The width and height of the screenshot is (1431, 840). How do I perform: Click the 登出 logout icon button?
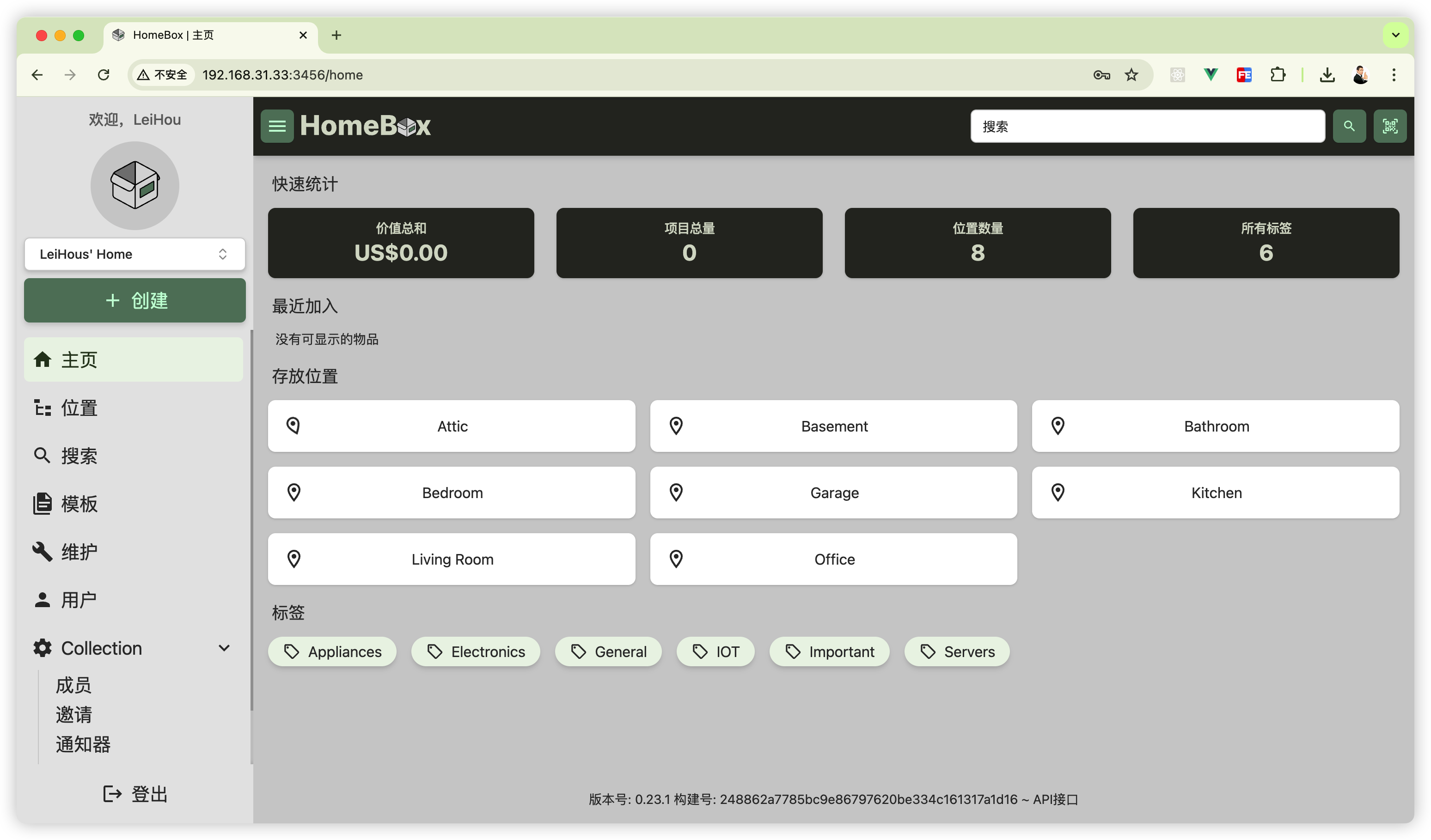click(112, 793)
